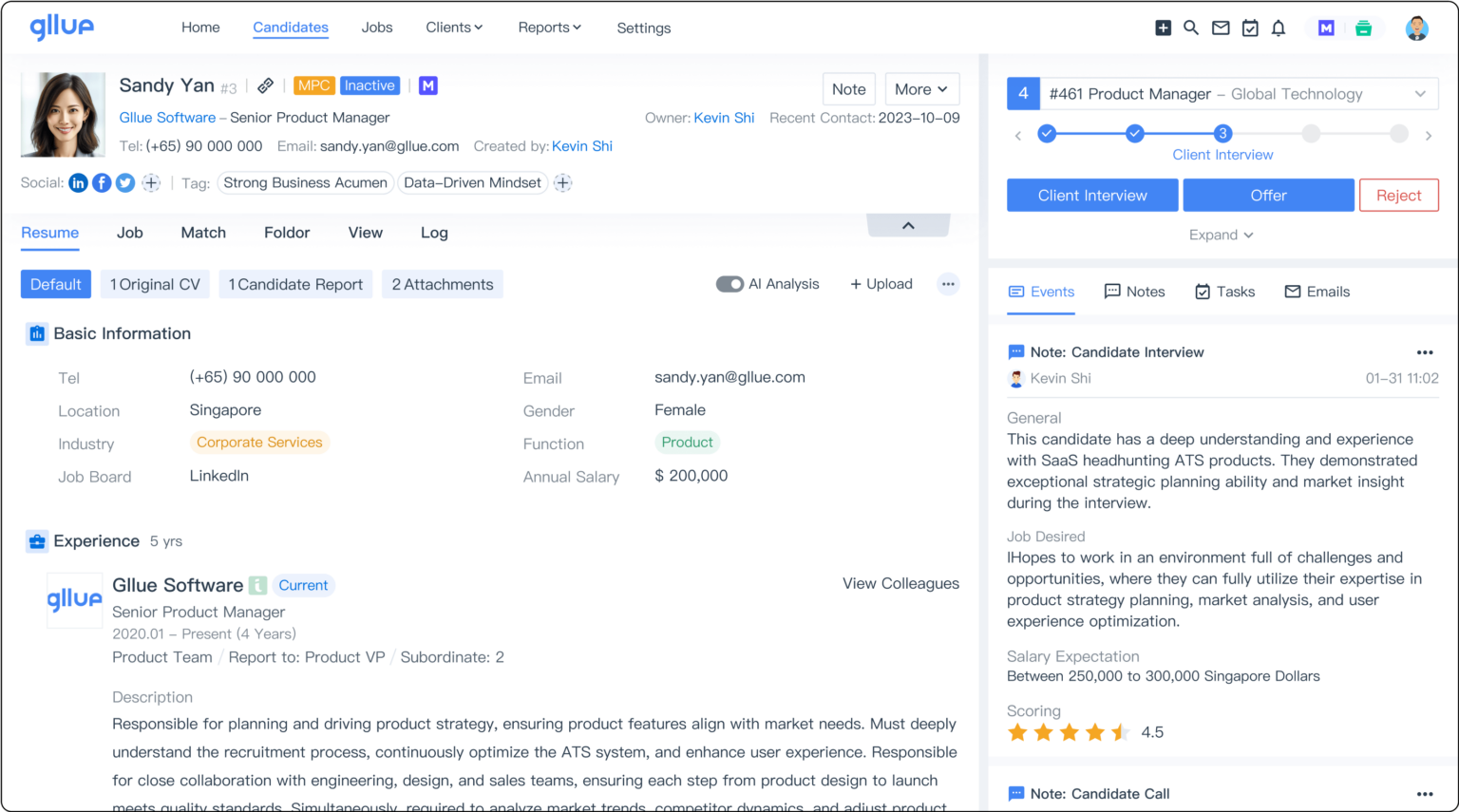Toggle the AI Analysis switch
Image resolution: width=1459 pixels, height=812 pixels.
[730, 283]
